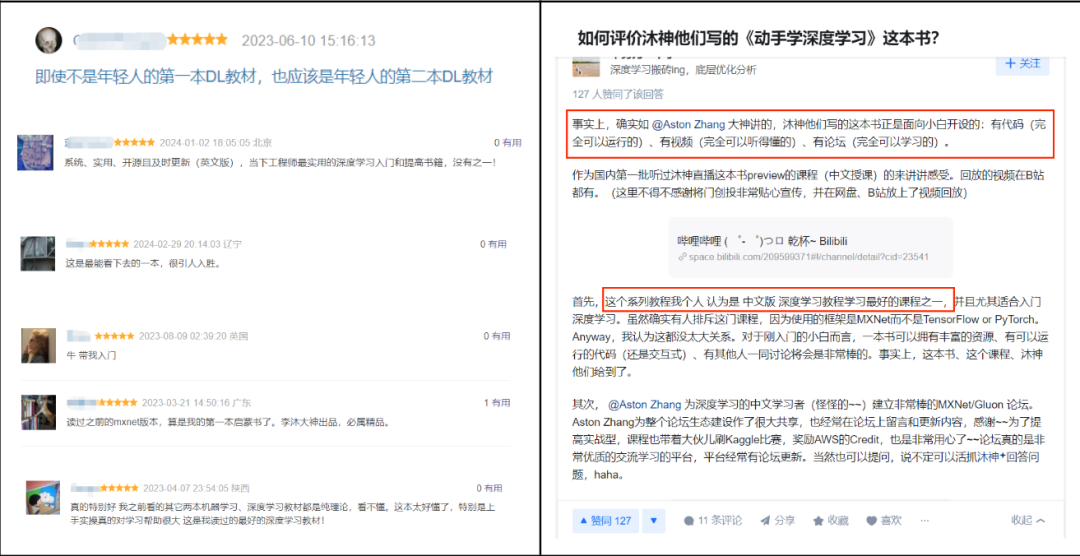
Task: Click the review text '牛 带我入门'
Action: [x=91, y=356]
